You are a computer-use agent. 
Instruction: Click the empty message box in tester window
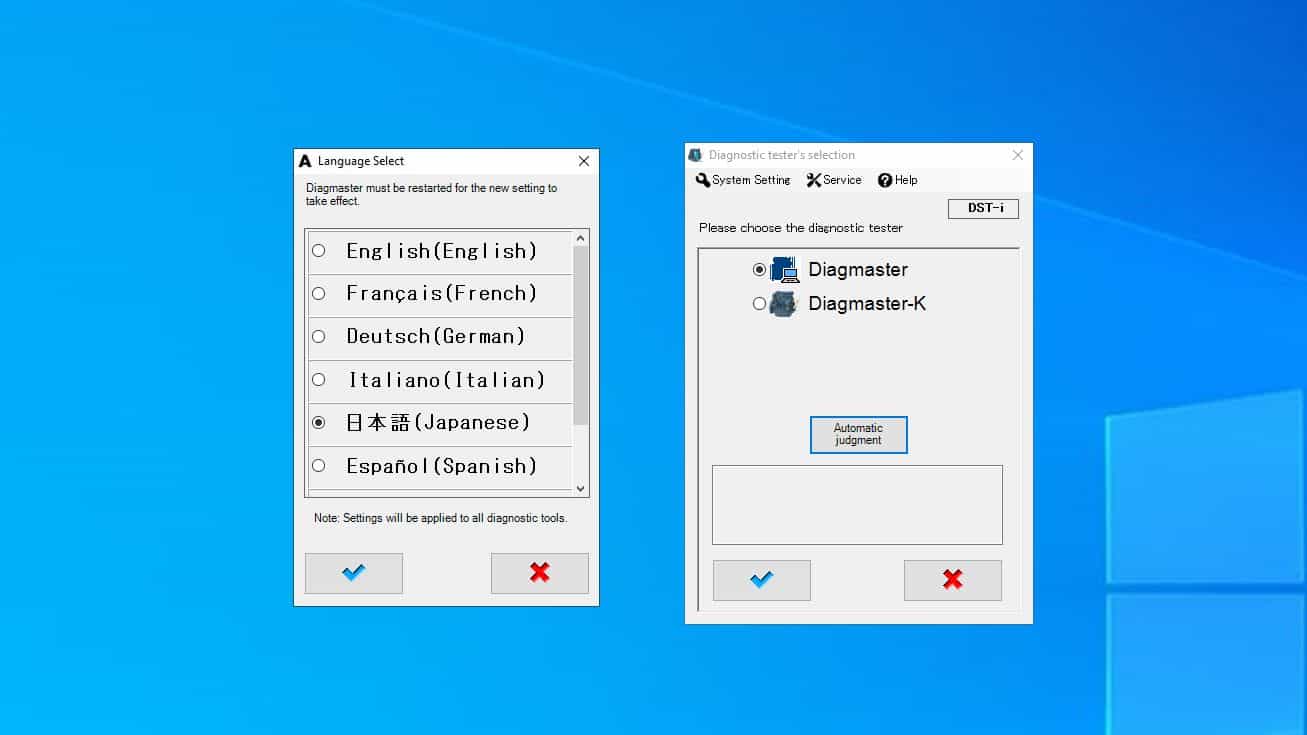click(x=857, y=505)
